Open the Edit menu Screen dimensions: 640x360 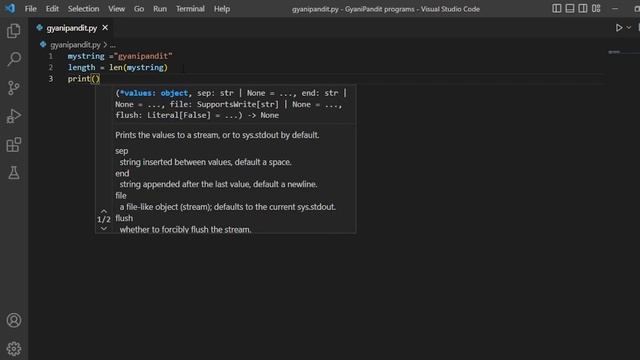(x=52, y=9)
